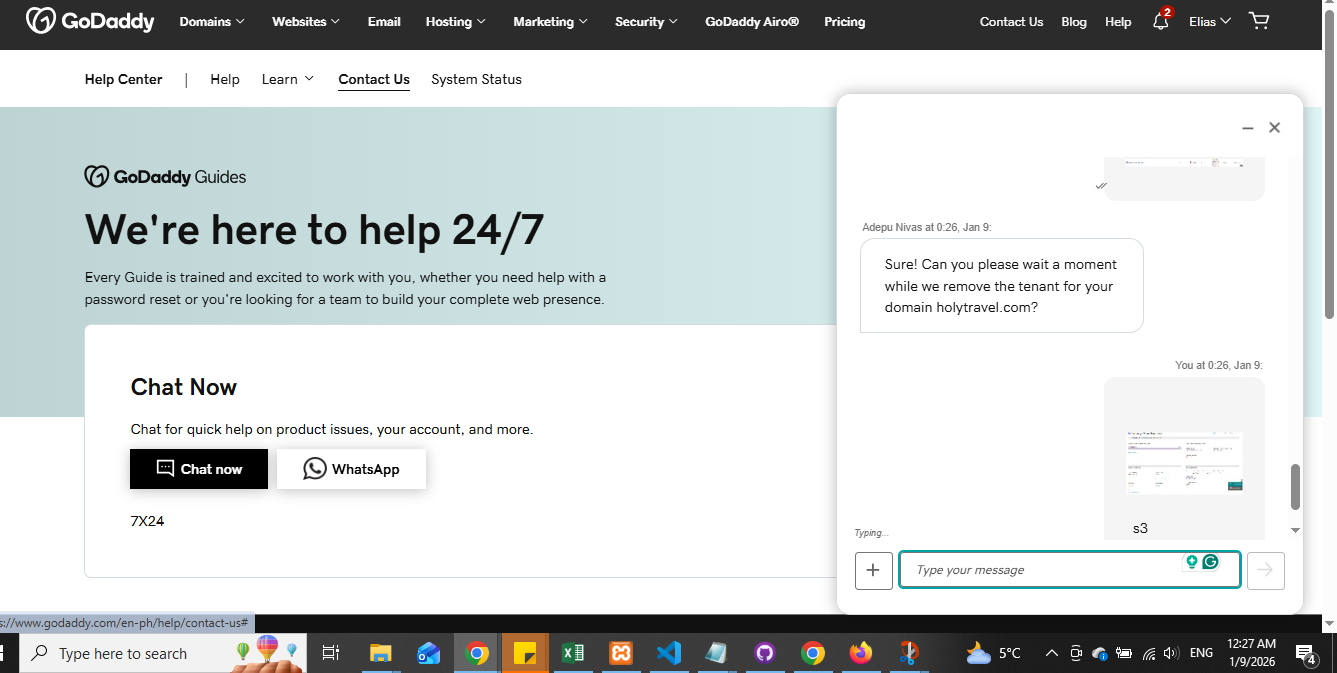
Task: Minimize the chat window
Action: click(1247, 128)
